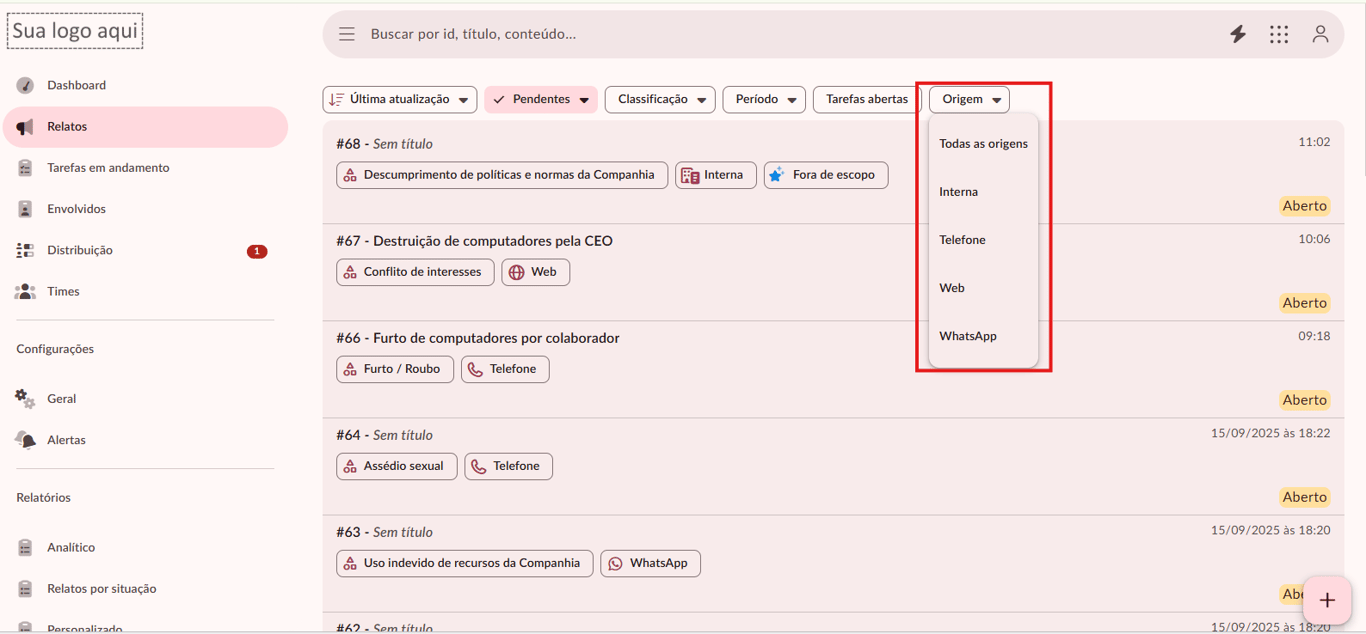Select WhatsApp in Origem menu

[984, 336]
